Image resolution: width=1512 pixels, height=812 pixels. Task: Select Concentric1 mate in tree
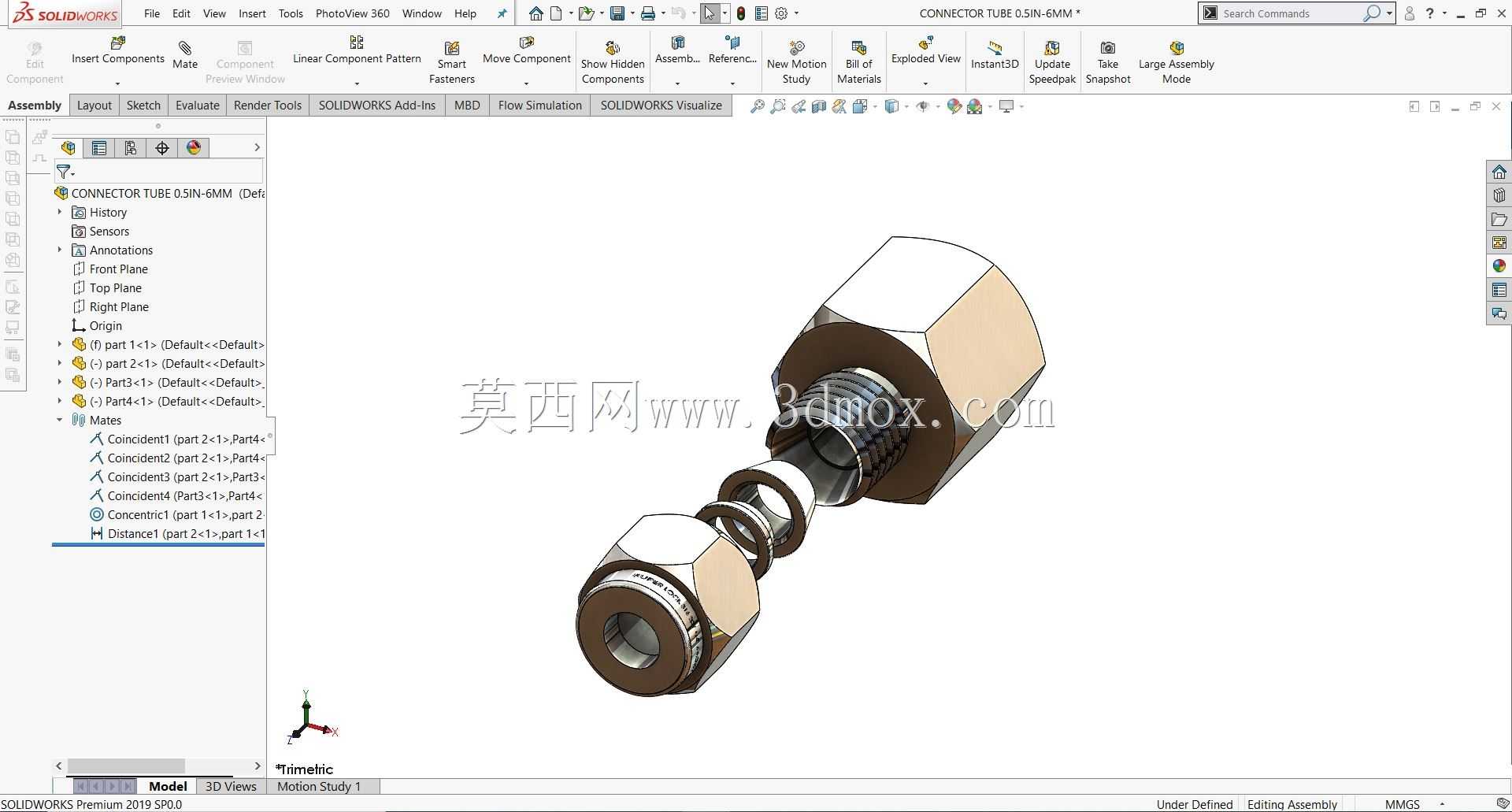[x=176, y=514]
